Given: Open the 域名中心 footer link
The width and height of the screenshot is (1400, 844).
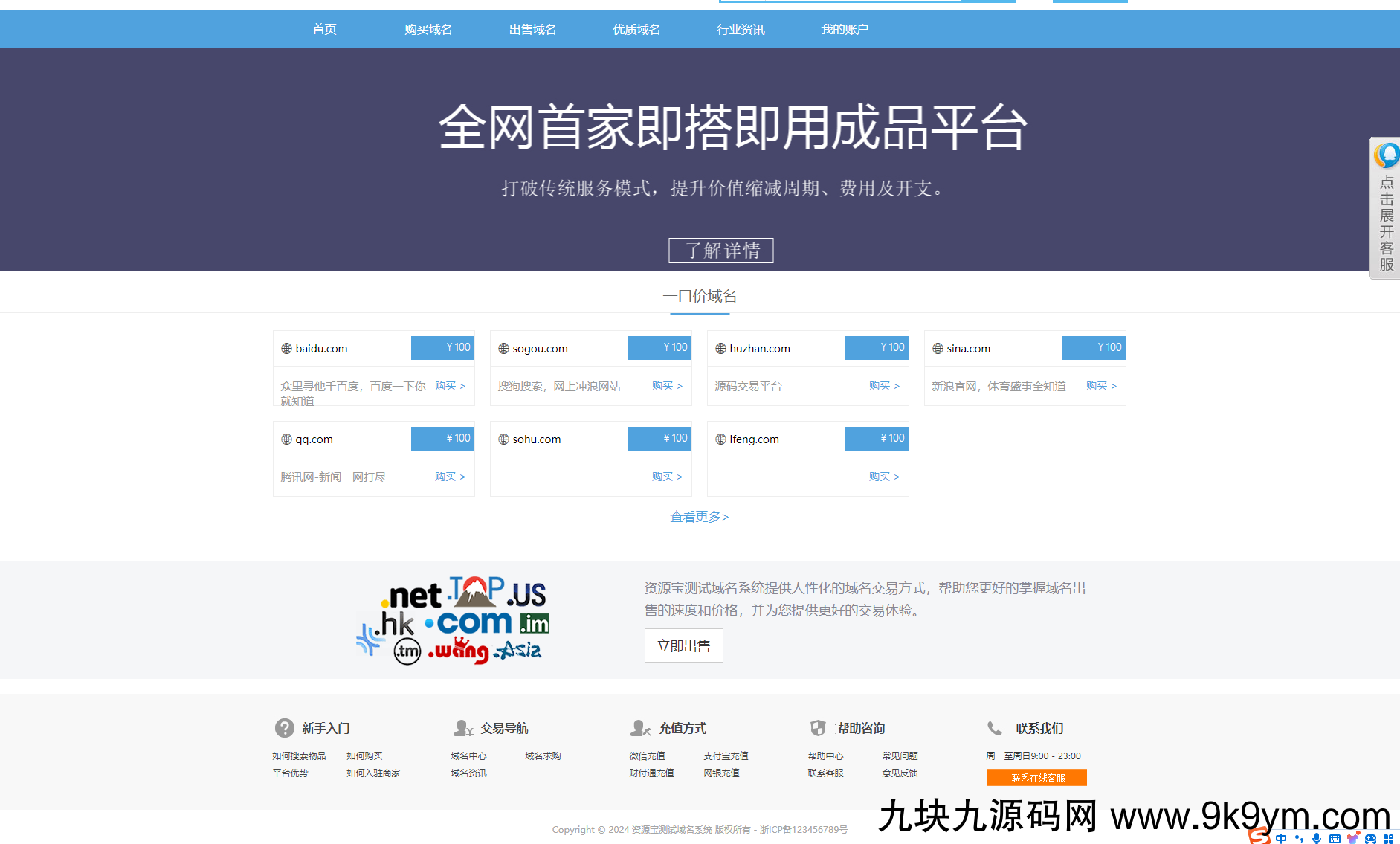Looking at the screenshot, I should click(x=468, y=756).
